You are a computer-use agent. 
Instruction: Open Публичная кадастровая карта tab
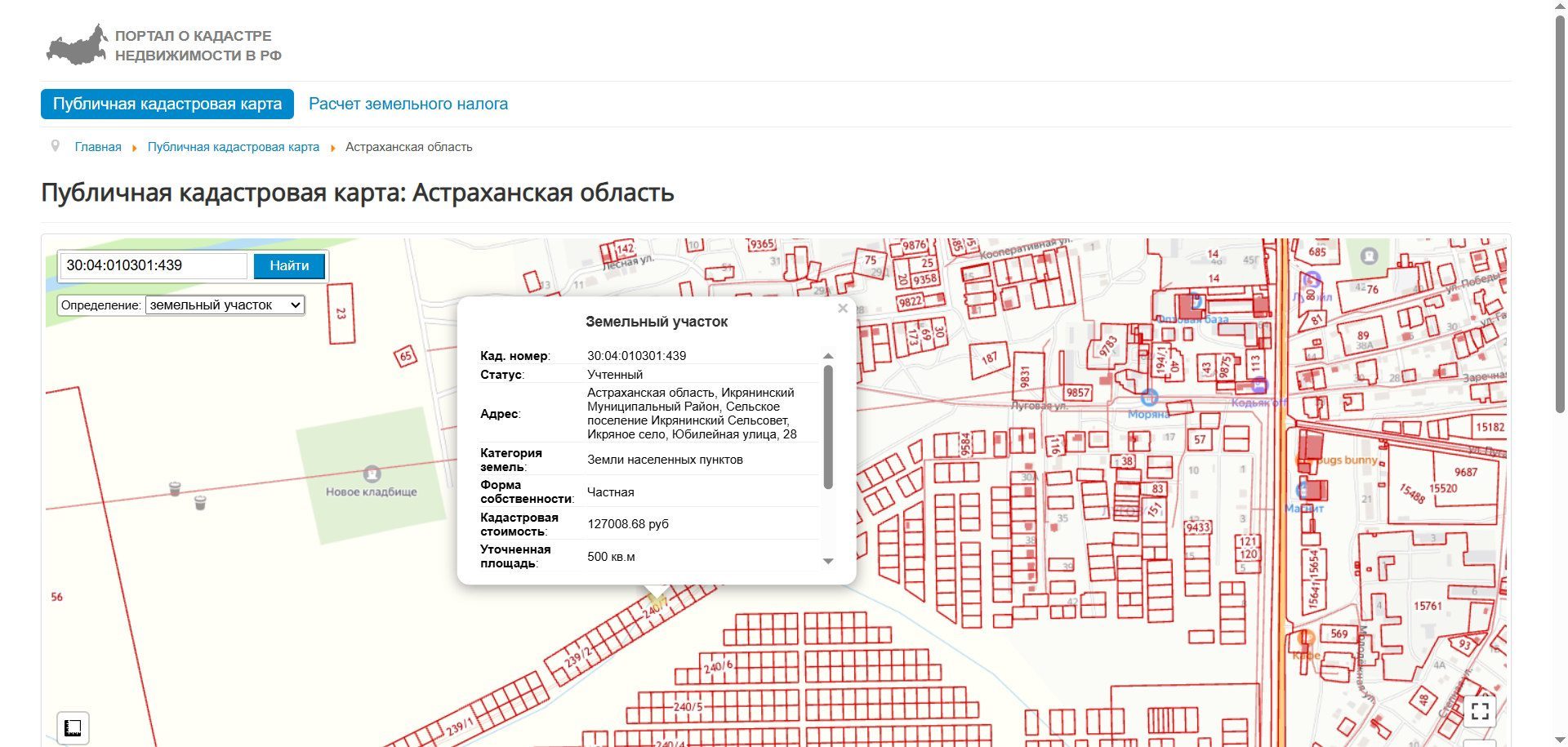[x=167, y=104]
